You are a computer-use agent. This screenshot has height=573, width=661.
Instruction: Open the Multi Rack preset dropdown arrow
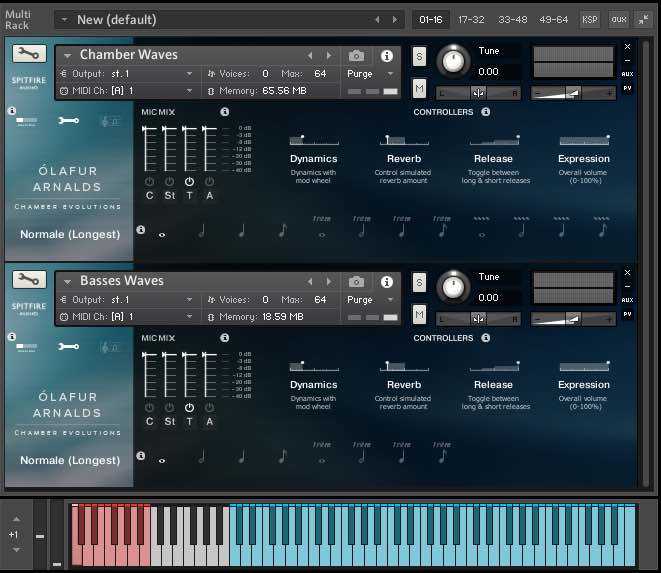click(64, 19)
